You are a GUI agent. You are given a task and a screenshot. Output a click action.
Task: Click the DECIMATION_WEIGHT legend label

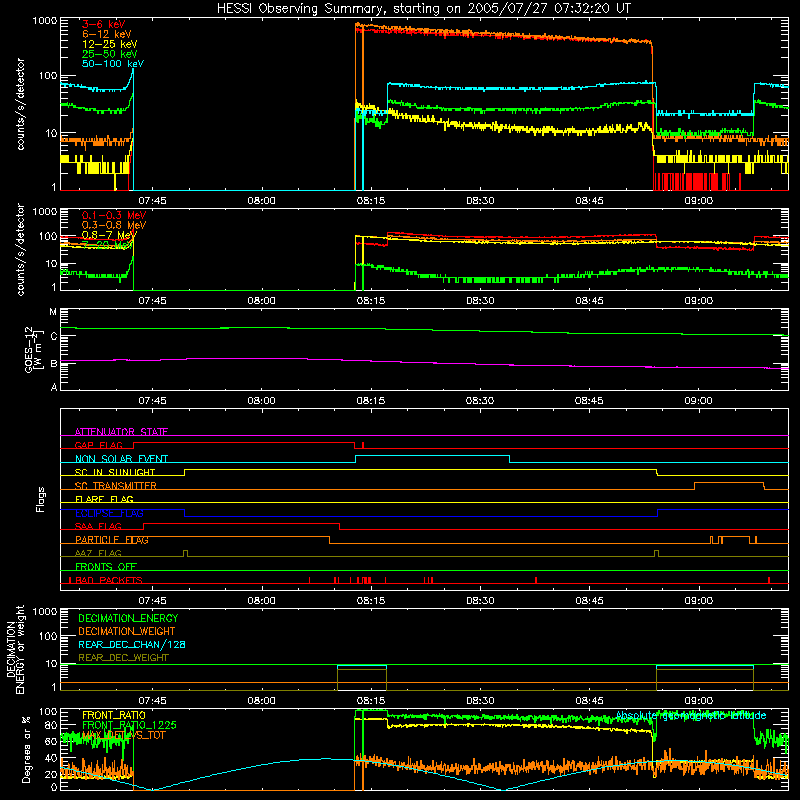coord(127,632)
